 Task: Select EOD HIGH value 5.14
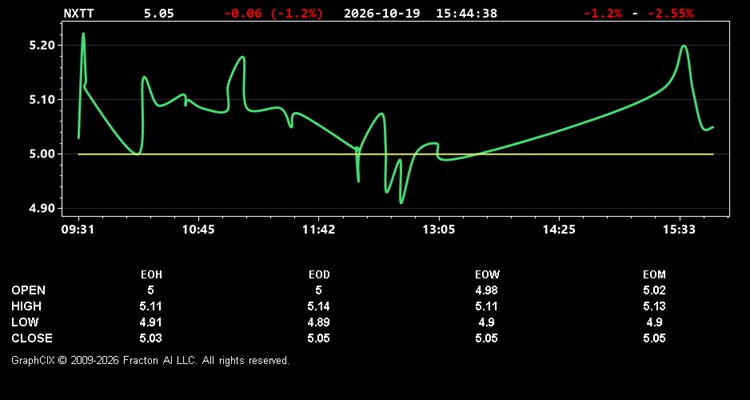[x=319, y=306]
